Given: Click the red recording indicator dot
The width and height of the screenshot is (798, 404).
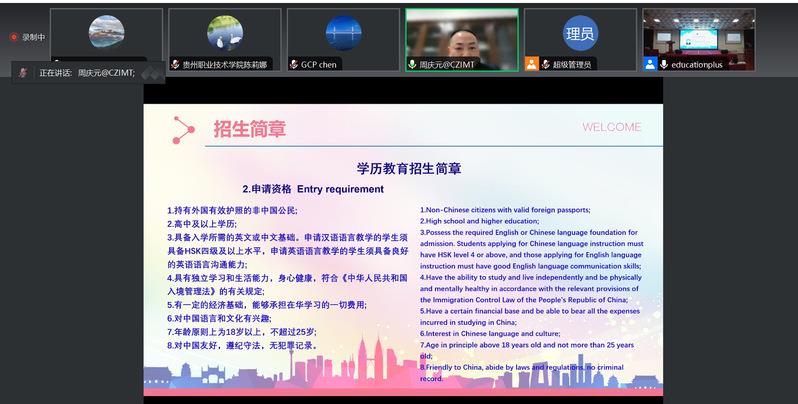Looking at the screenshot, I should (14, 37).
